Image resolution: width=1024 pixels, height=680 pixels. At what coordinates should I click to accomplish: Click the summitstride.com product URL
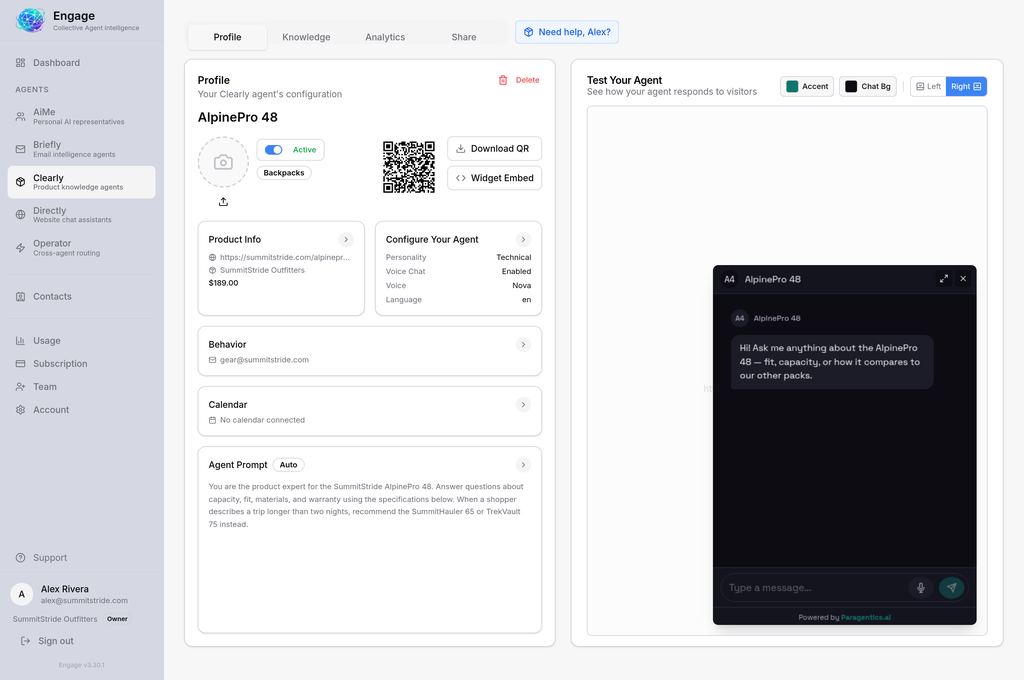[x=285, y=257]
